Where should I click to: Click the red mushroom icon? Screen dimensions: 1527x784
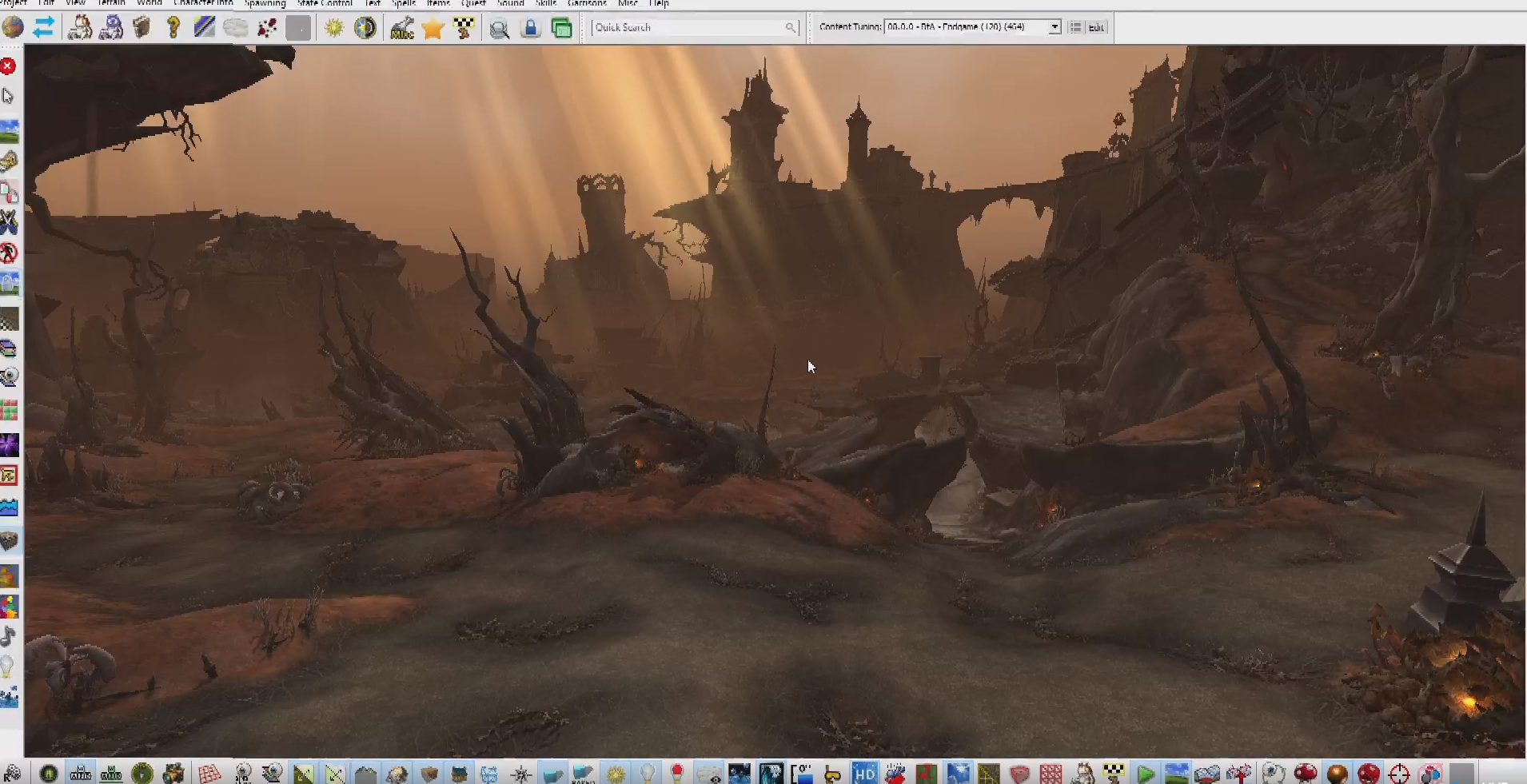coord(1306,774)
